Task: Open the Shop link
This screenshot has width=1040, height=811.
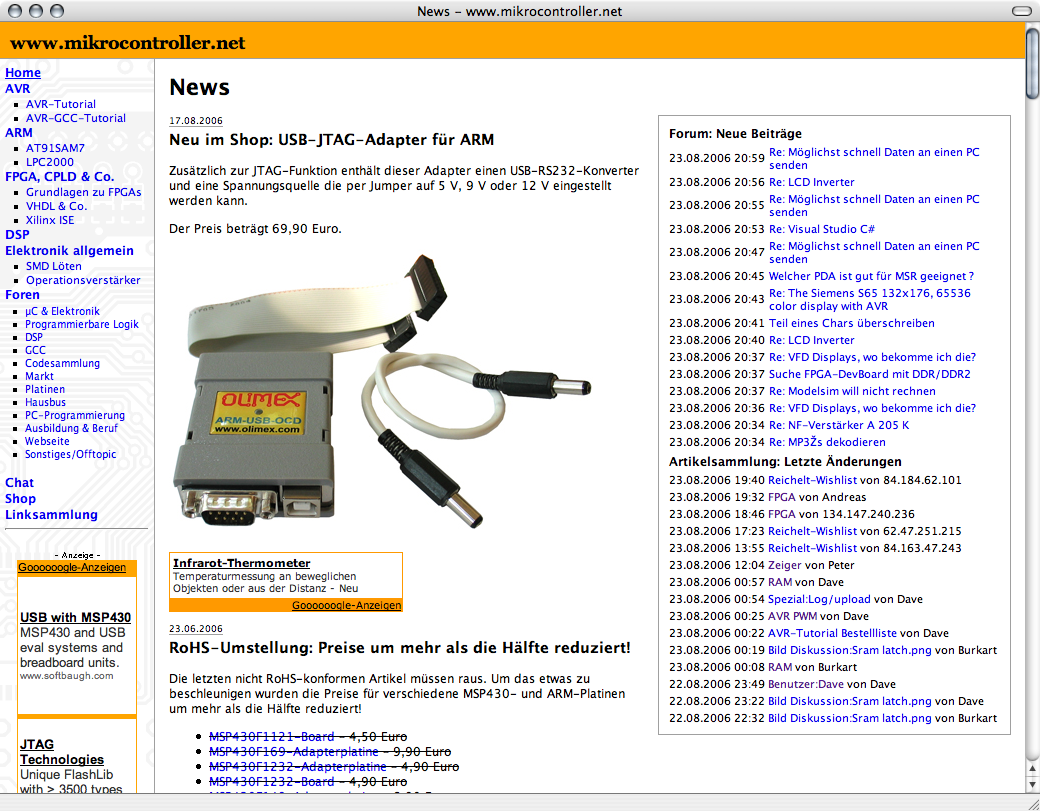Action: pos(21,499)
